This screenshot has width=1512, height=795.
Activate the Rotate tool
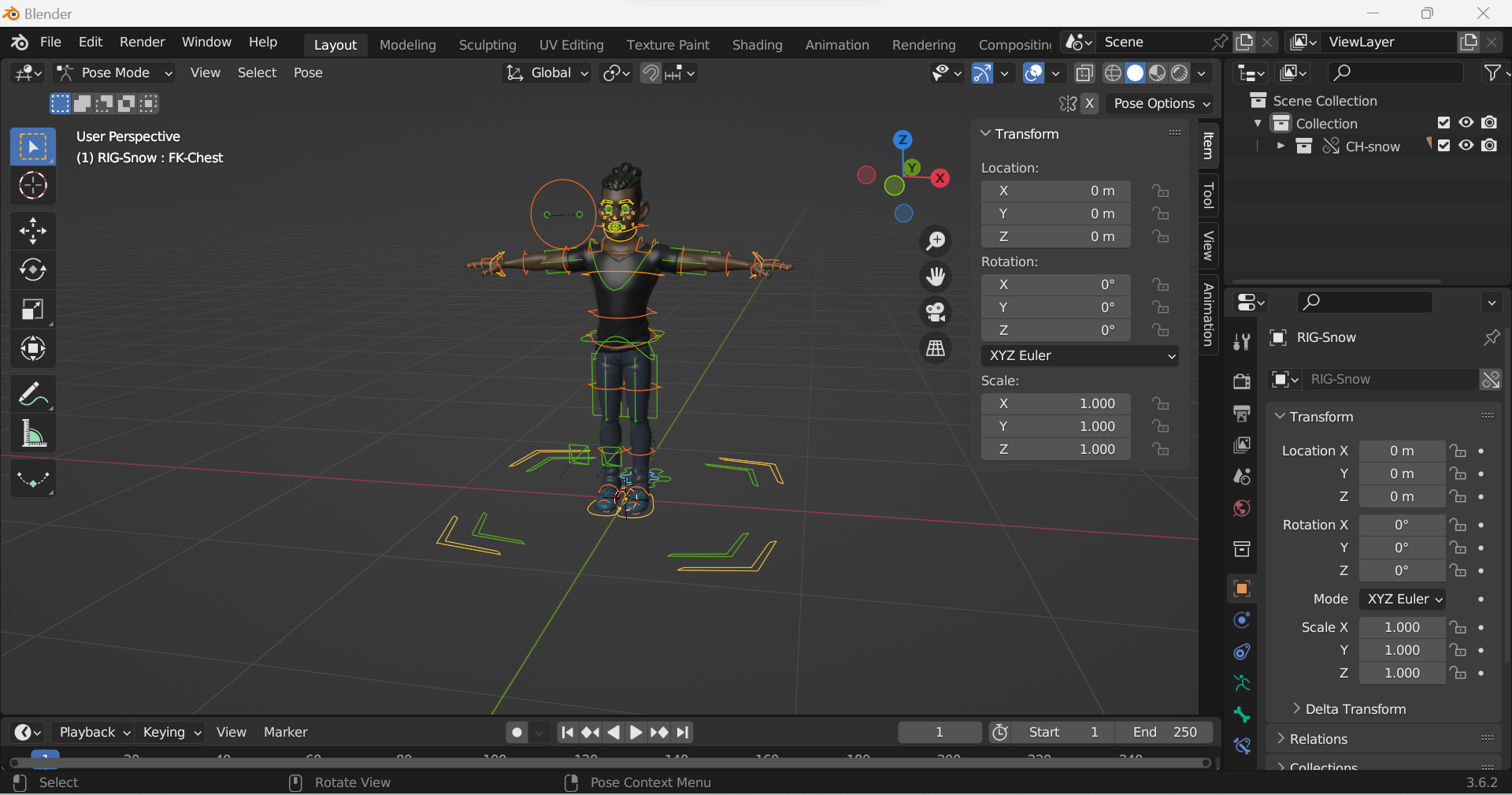tap(32, 270)
